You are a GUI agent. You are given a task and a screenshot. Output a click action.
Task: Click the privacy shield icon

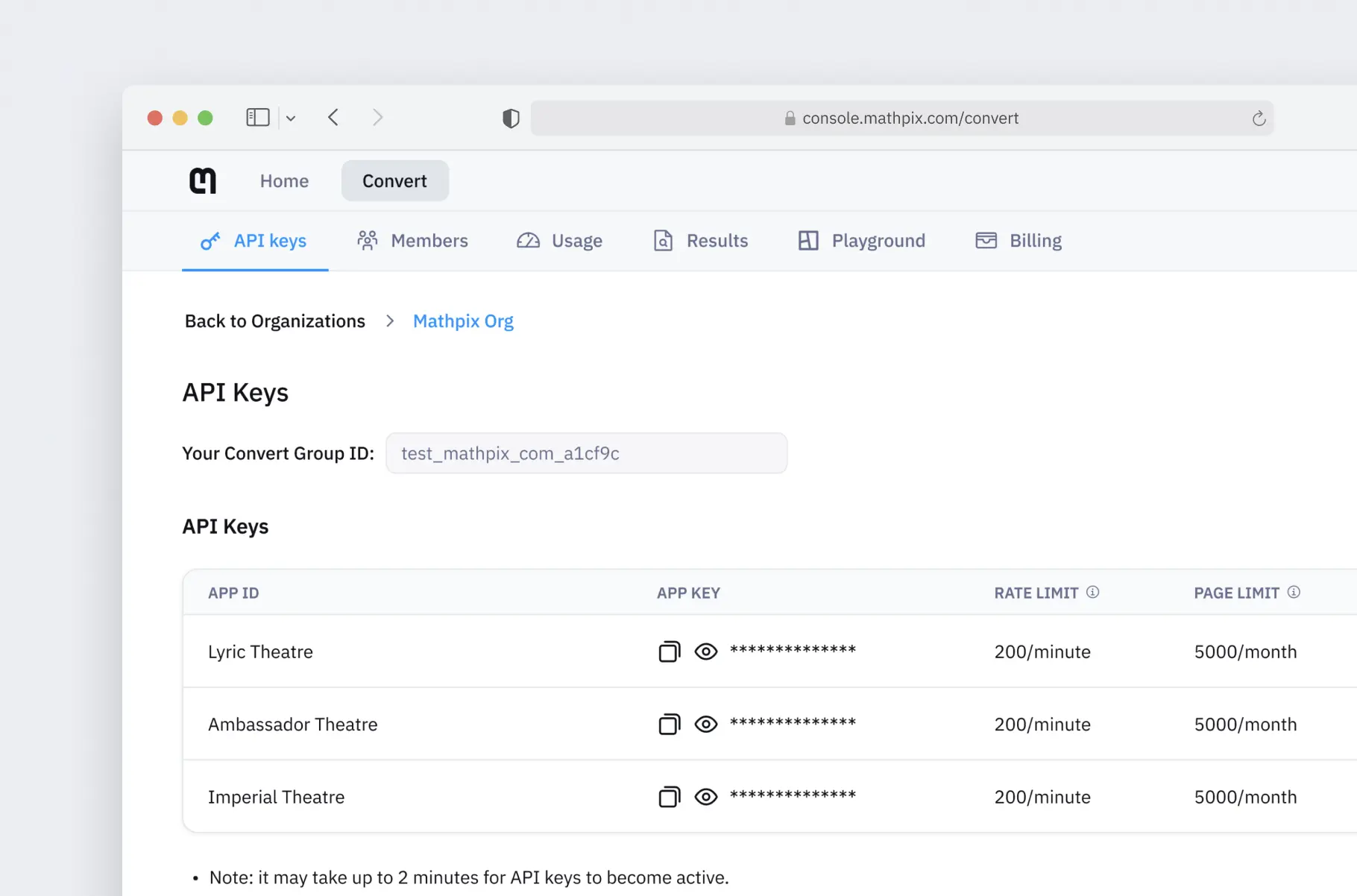pos(511,118)
